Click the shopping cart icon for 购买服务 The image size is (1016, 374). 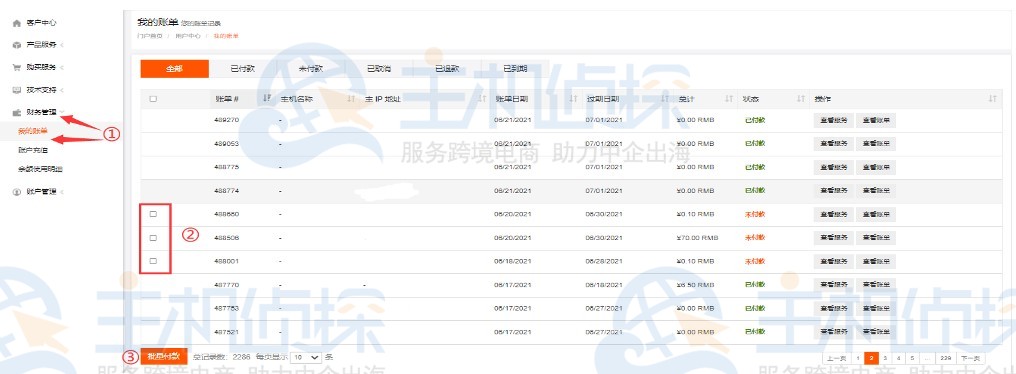pos(17,67)
